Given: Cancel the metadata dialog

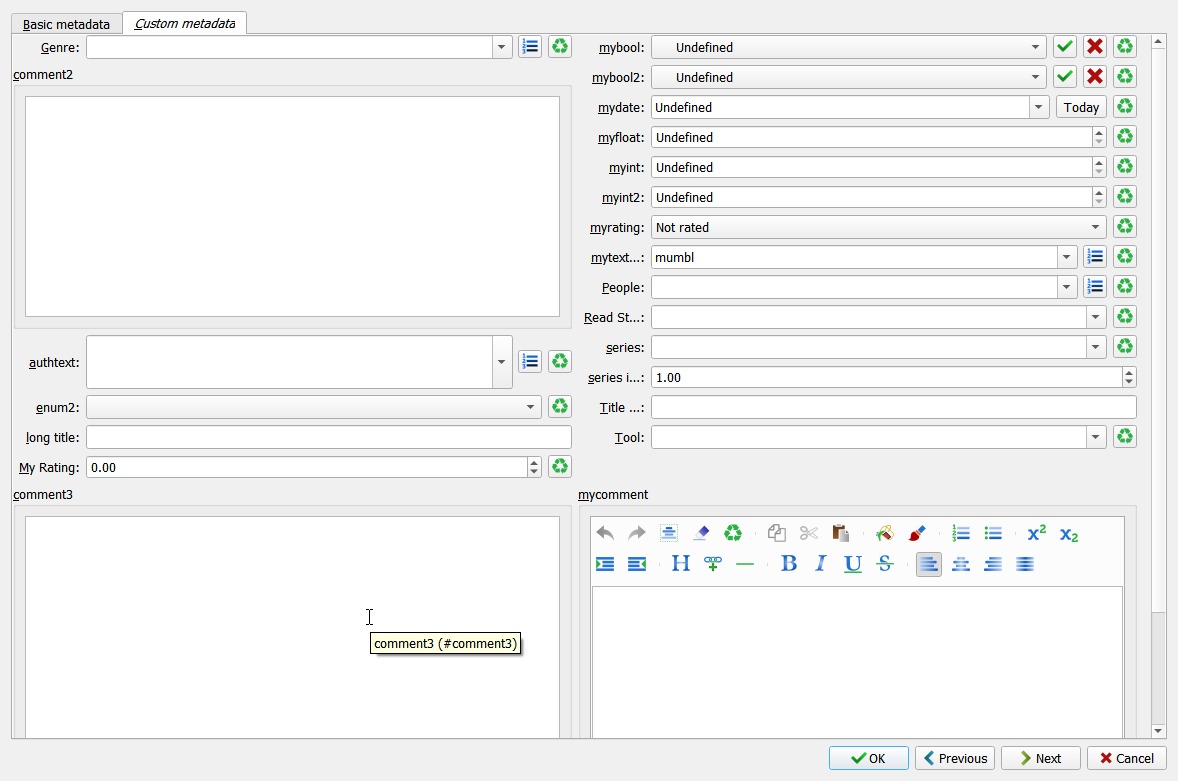Looking at the screenshot, I should 1126,758.
